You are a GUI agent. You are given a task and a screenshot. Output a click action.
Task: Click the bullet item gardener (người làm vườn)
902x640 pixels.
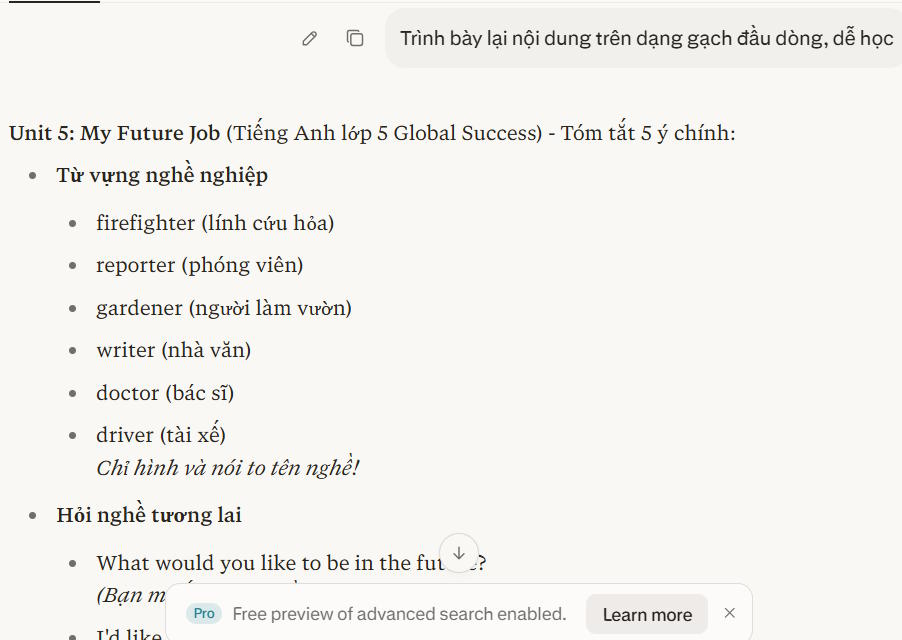pyautogui.click(x=223, y=307)
